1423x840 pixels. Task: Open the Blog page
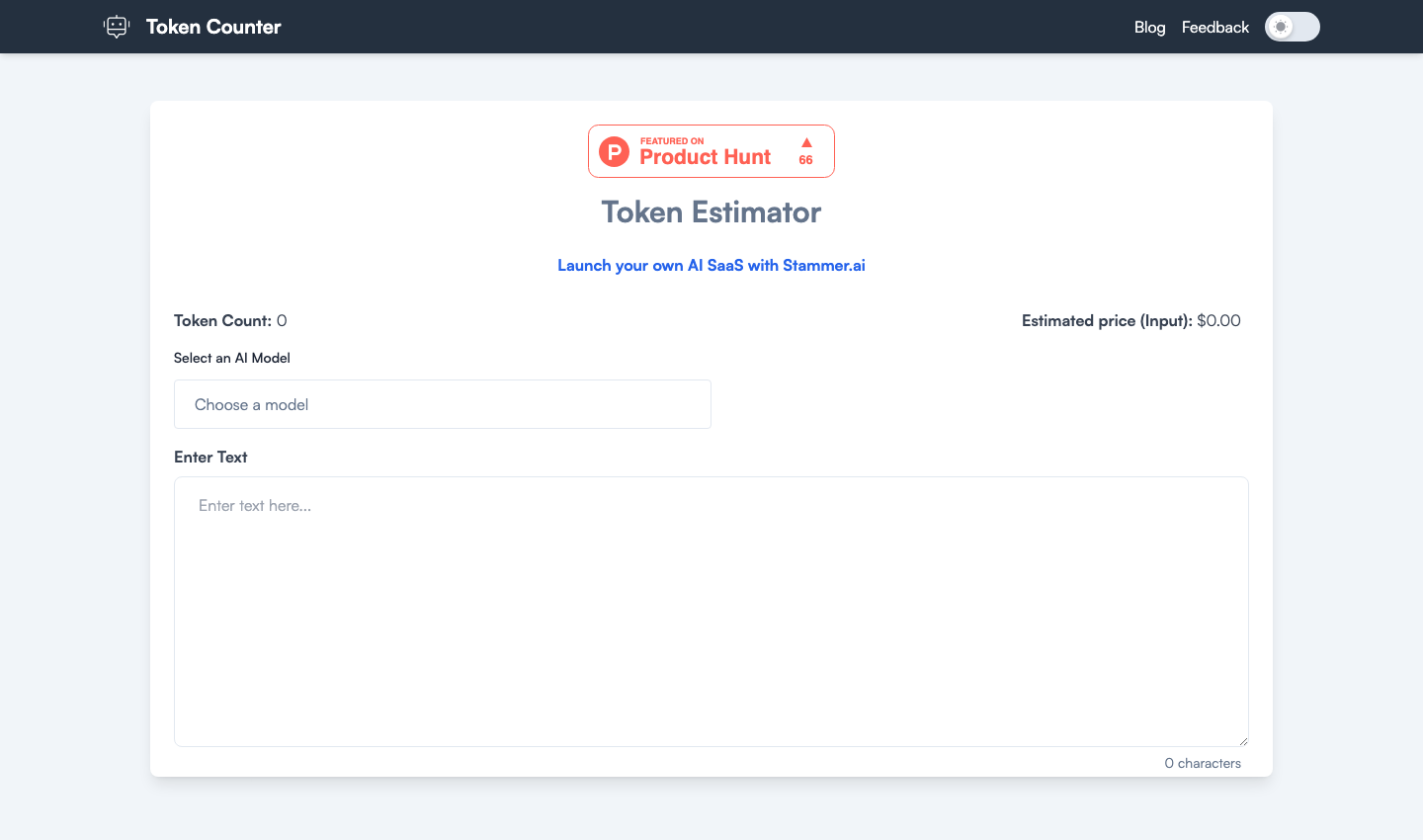point(1149,27)
